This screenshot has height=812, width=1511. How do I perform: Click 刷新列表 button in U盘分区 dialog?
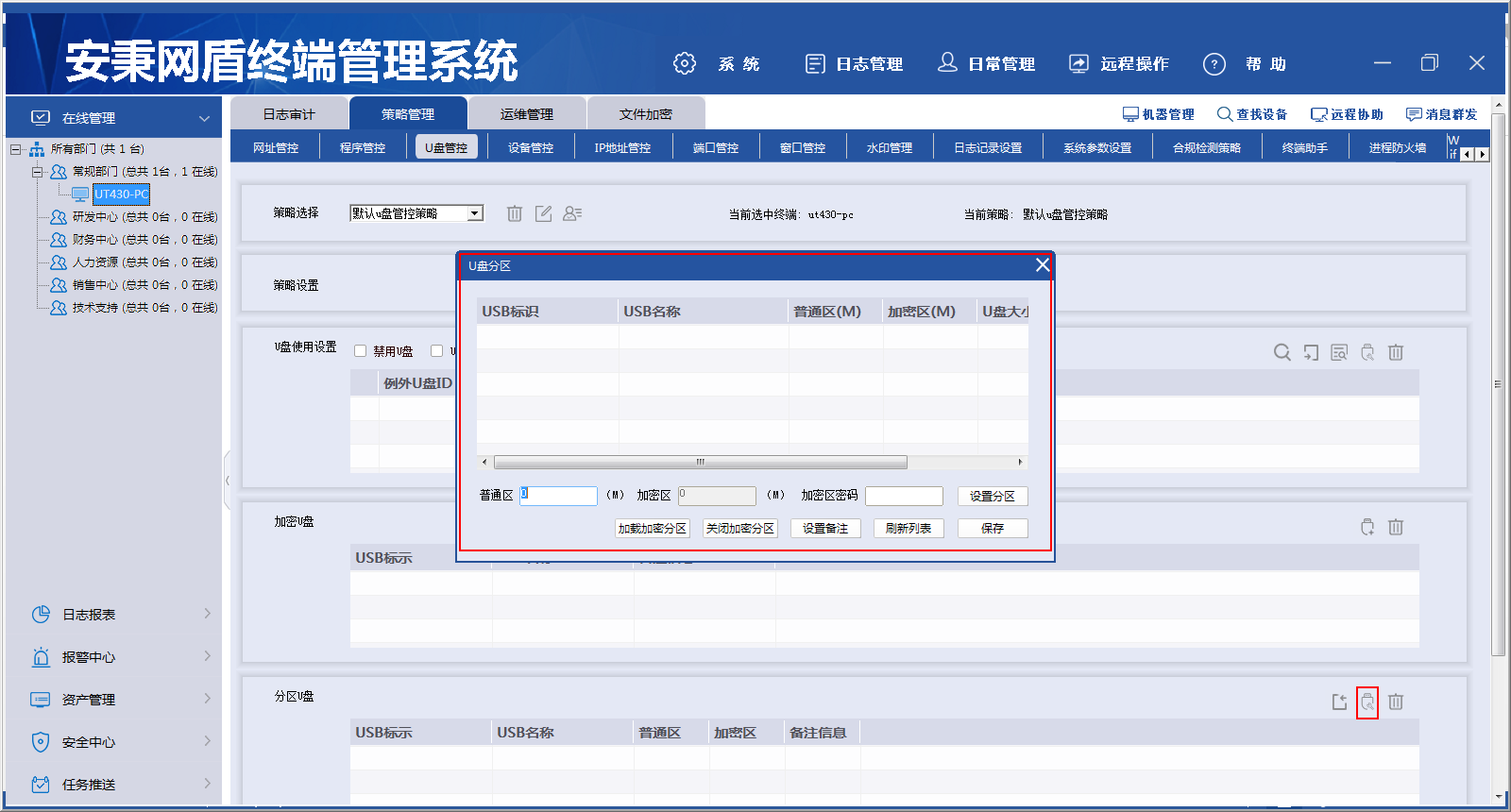tap(908, 528)
